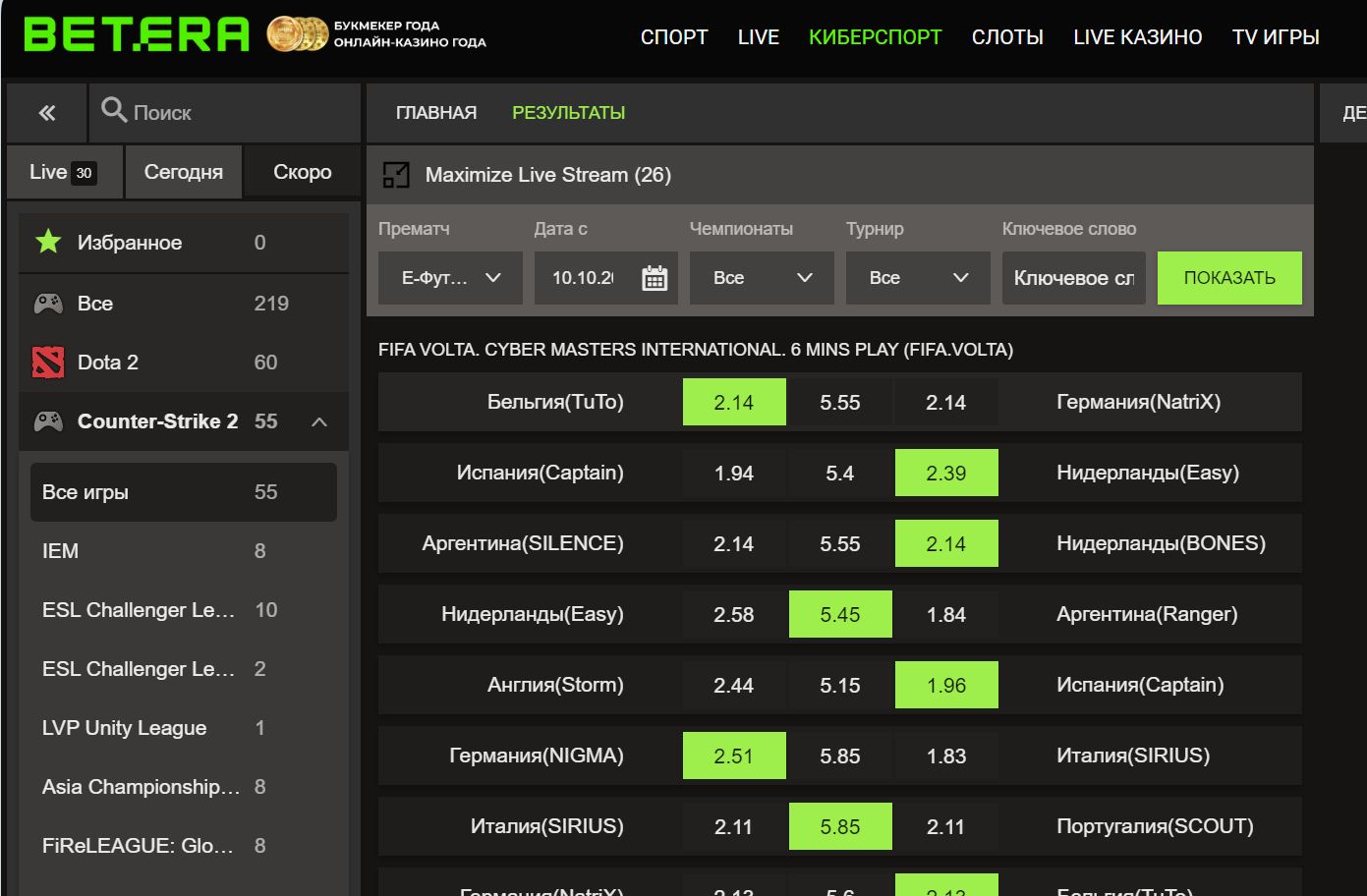Screen dimensions: 1367x896
Task: Select draw odds 5.15
Action: (x=840, y=685)
